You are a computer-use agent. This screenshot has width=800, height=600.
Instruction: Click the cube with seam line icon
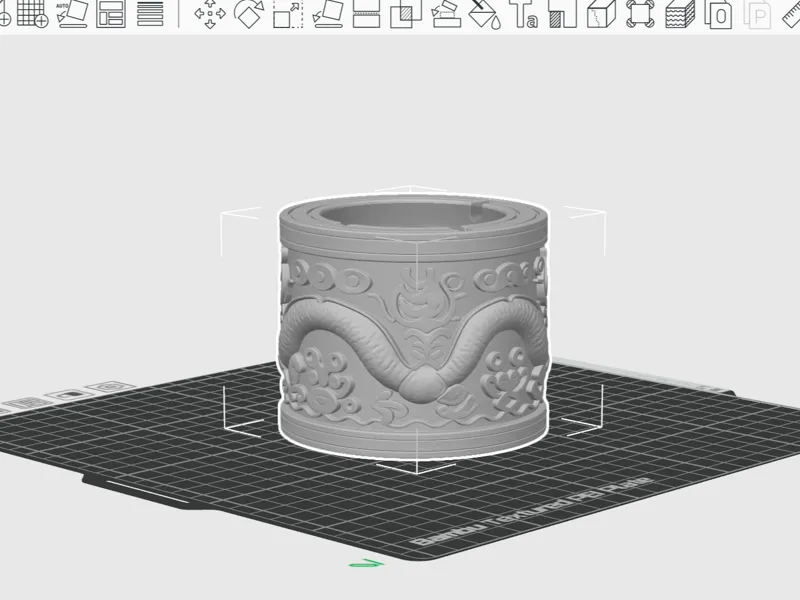pyautogui.click(x=602, y=13)
